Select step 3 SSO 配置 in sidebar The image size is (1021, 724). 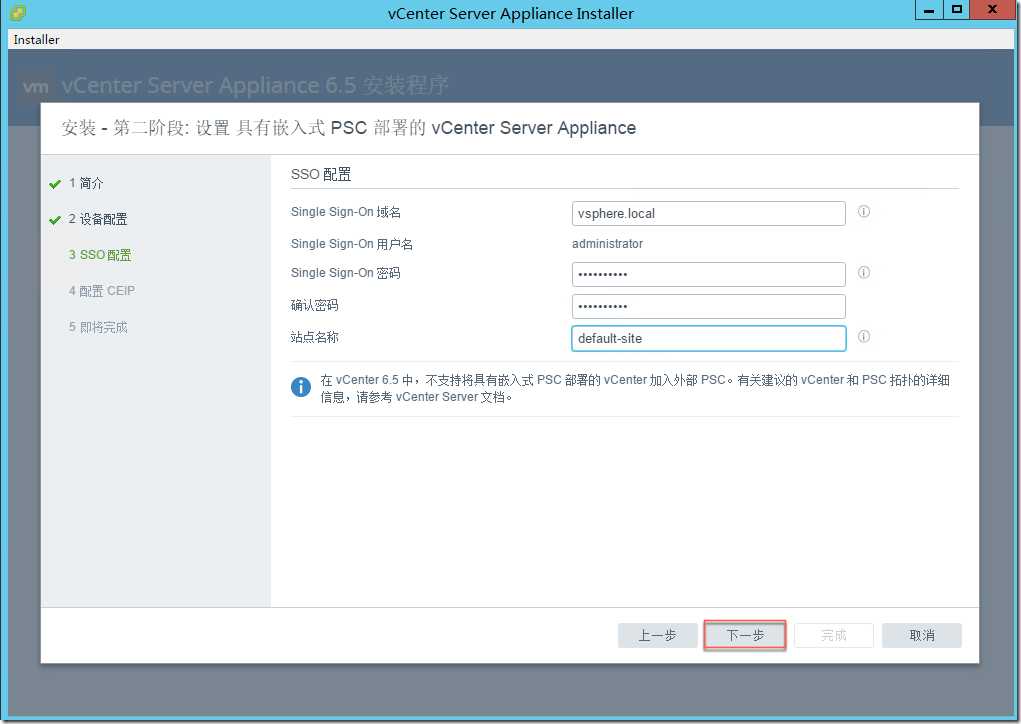coord(100,255)
